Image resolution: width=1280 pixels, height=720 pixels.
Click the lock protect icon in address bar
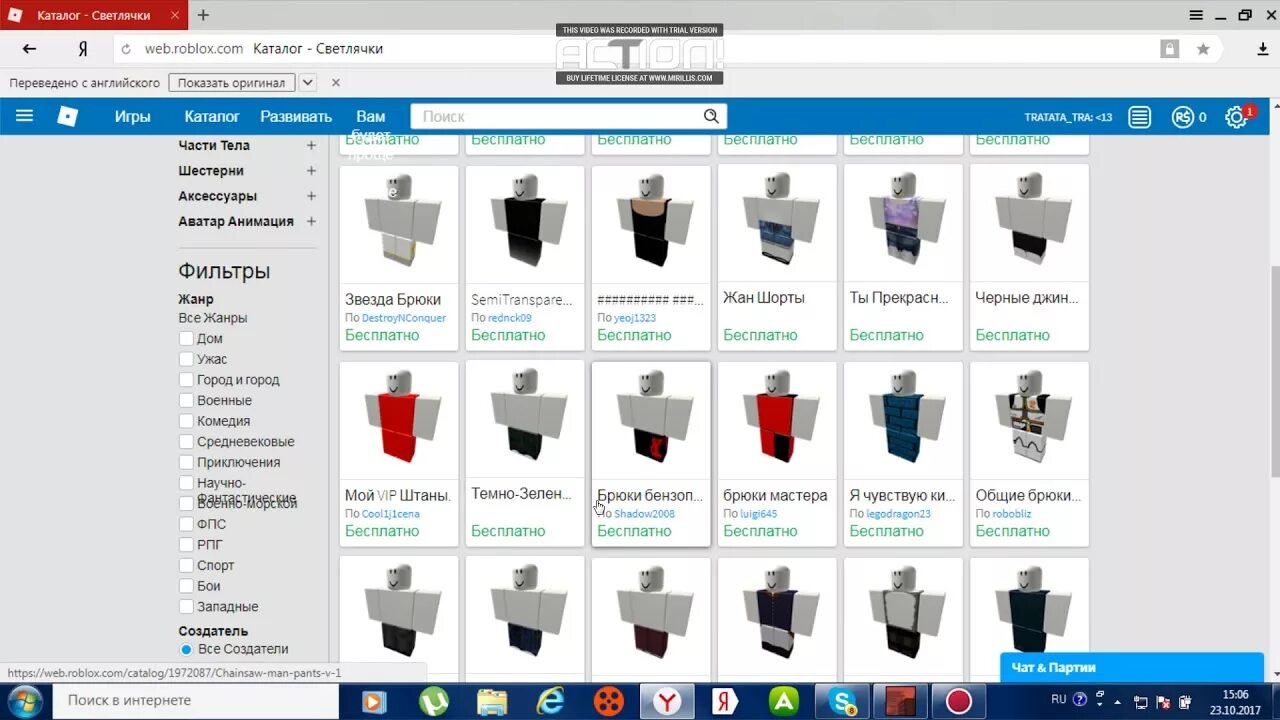(x=1169, y=49)
